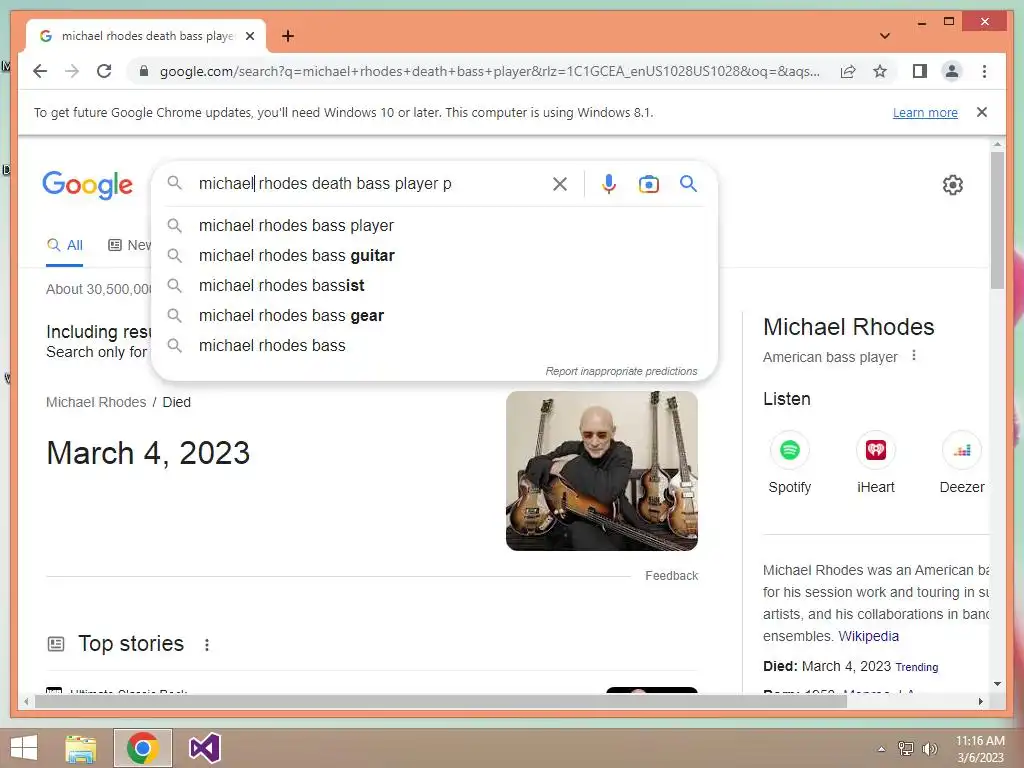Image resolution: width=1024 pixels, height=768 pixels.
Task: Click the 'March 4, 2023' answer text
Action: (x=148, y=453)
